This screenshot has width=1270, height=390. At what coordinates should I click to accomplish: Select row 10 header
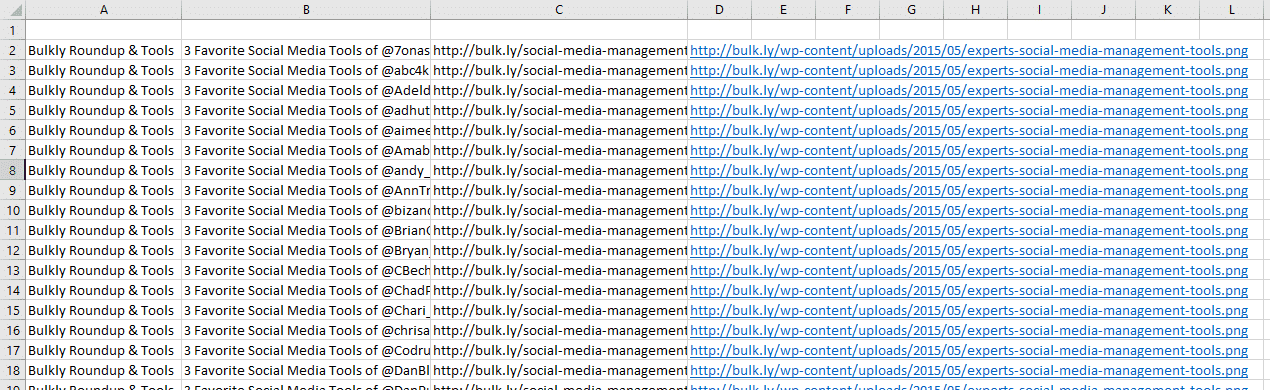tap(13, 210)
